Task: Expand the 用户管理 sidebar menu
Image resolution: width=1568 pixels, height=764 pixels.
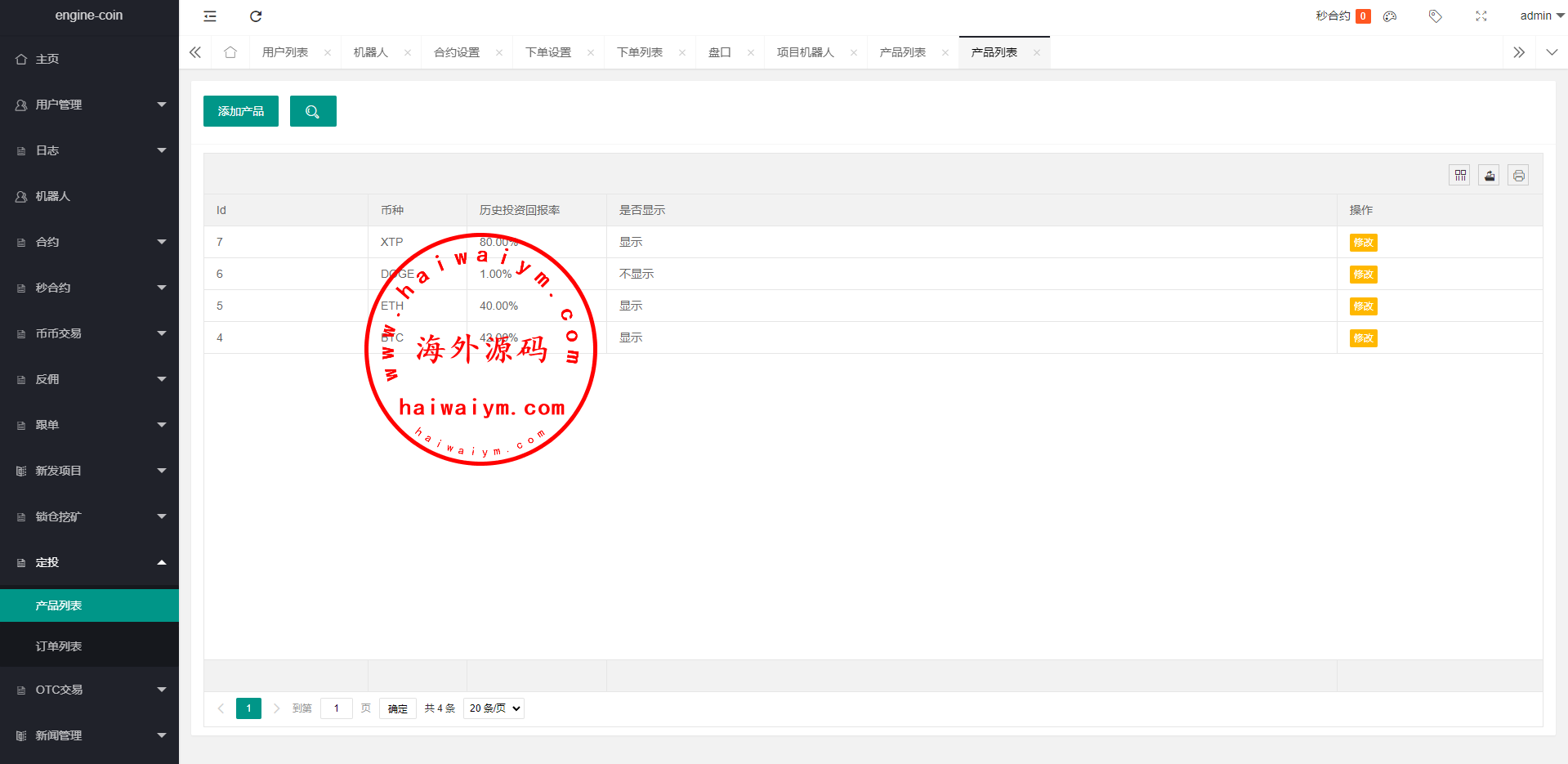Action: [89, 105]
